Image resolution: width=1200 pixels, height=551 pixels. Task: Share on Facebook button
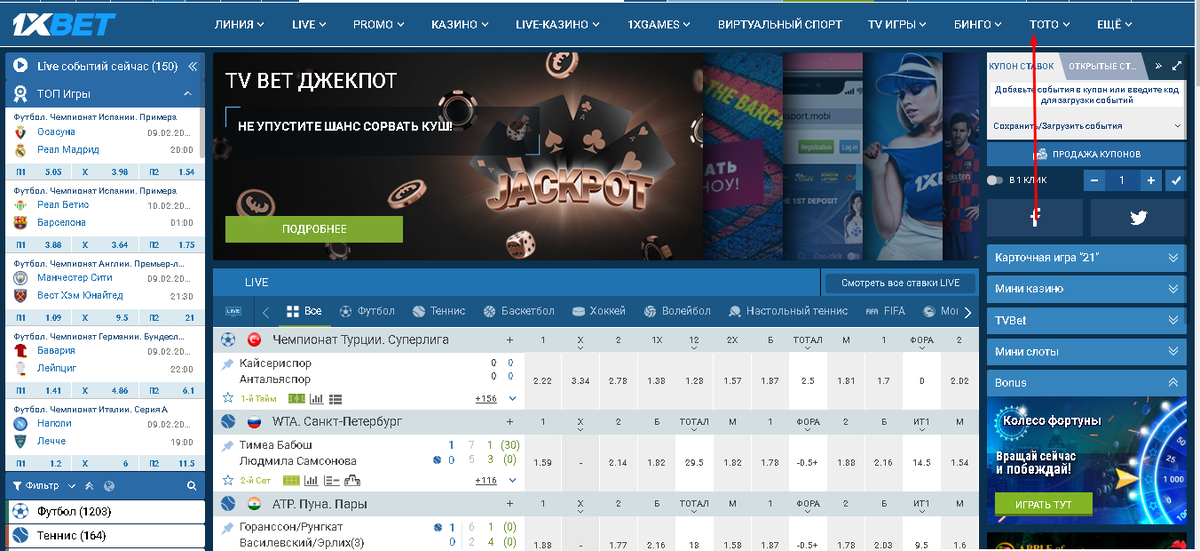(1035, 217)
